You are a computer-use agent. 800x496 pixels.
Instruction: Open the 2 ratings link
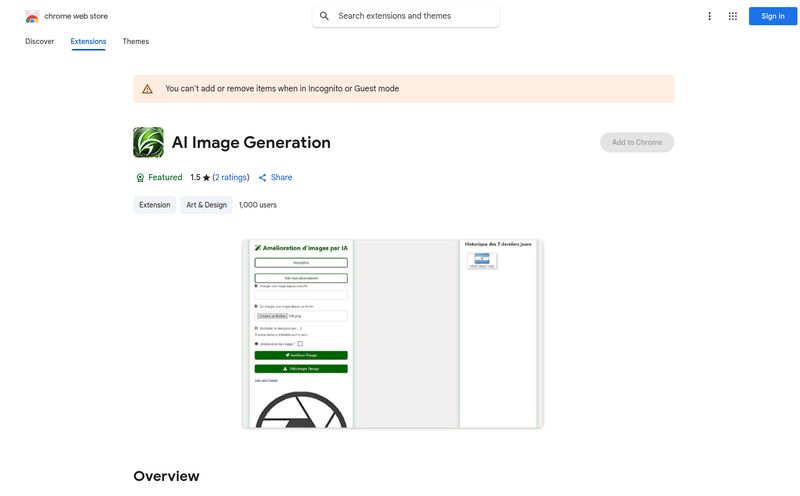click(x=231, y=178)
